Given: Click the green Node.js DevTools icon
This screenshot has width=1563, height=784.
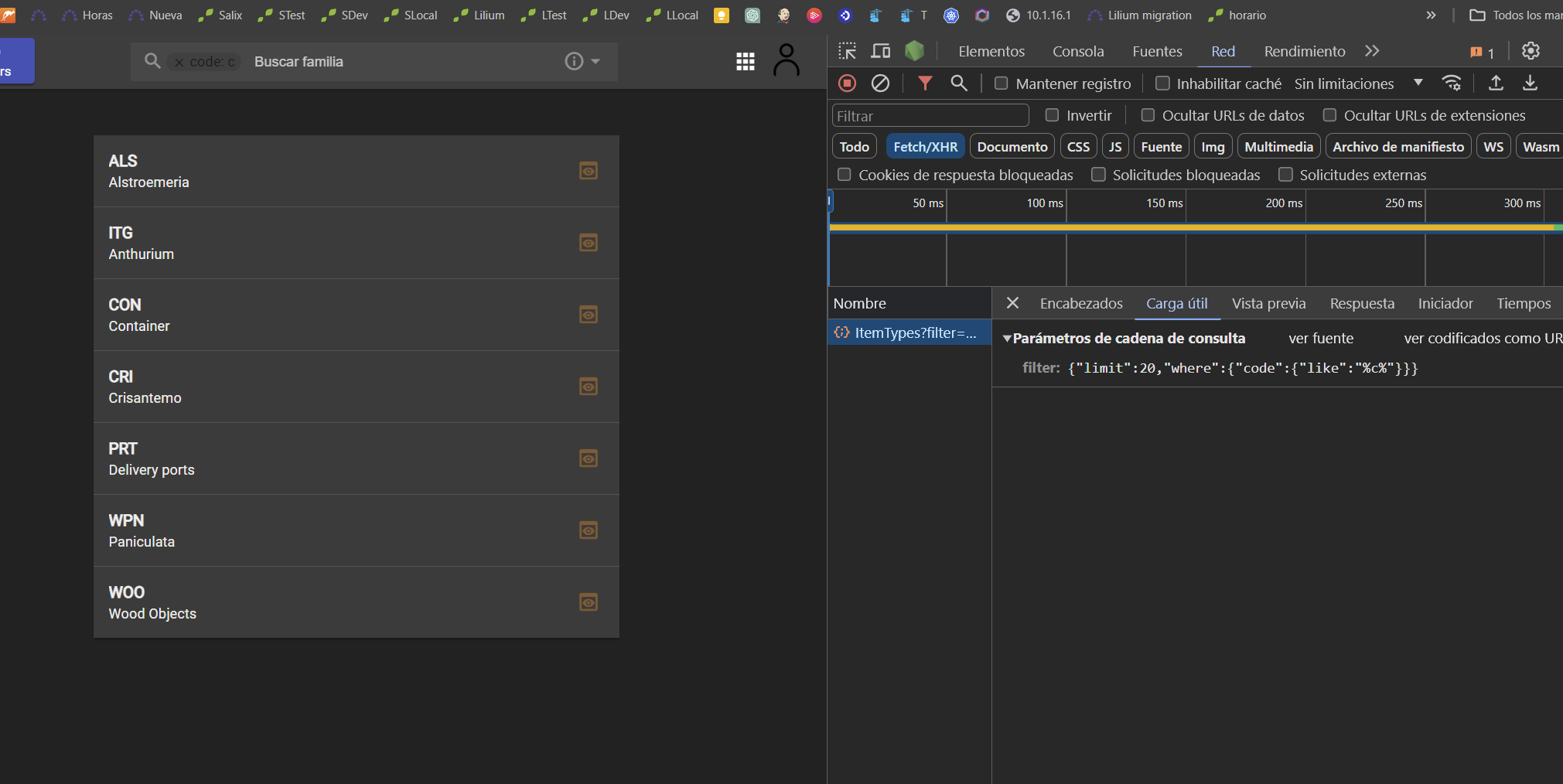Looking at the screenshot, I should click(x=915, y=51).
